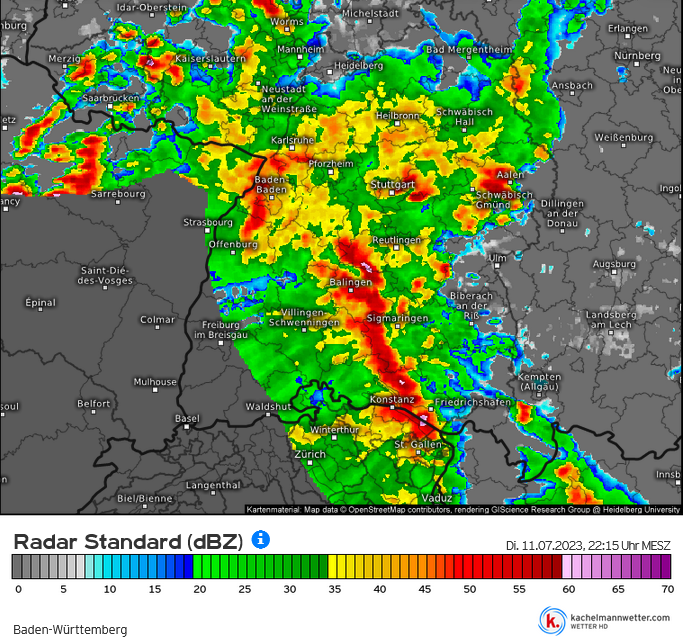
Task: Click the blue info icon beside Radar Standard
Action: click(x=261, y=539)
